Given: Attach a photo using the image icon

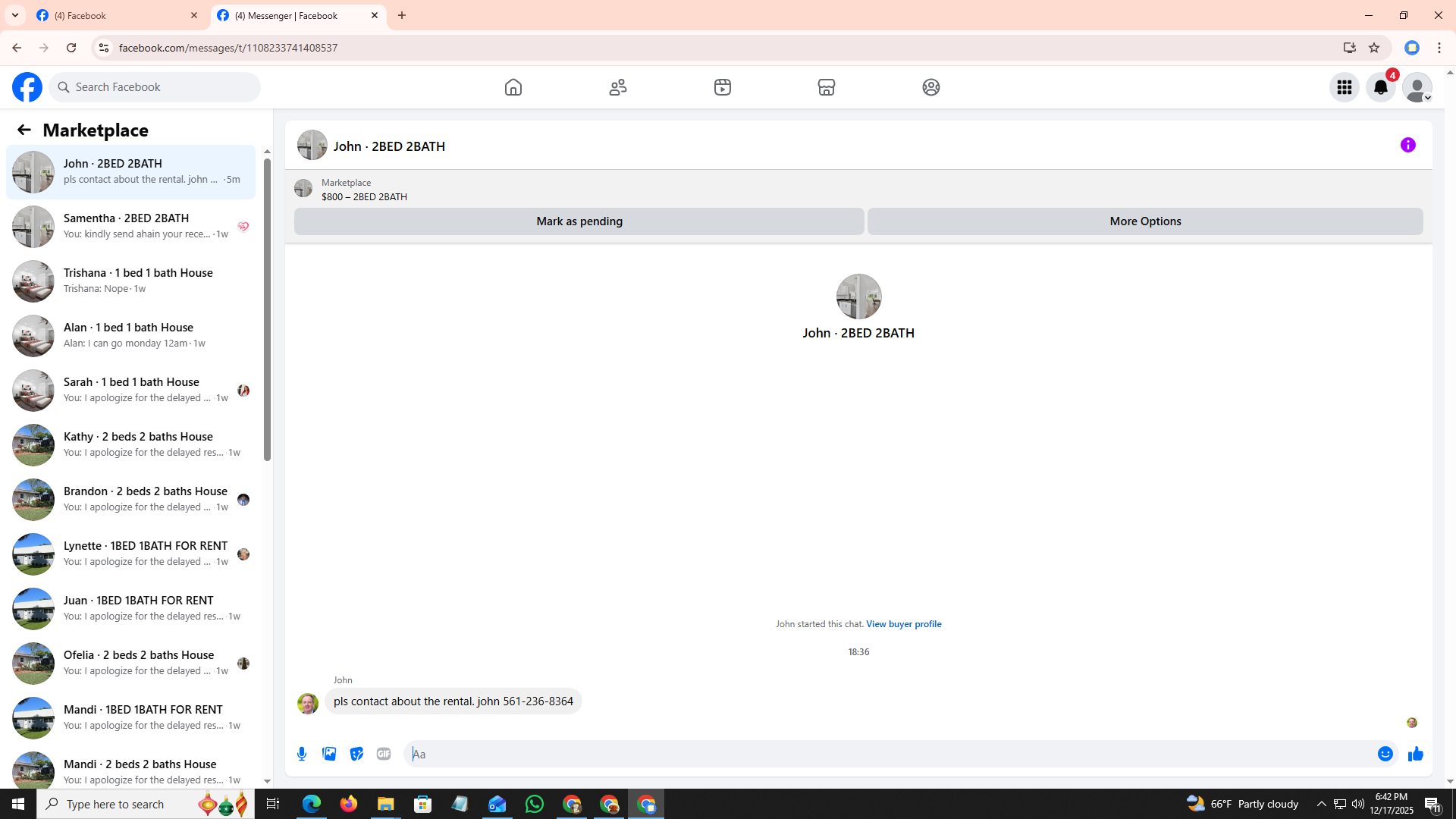Looking at the screenshot, I should (x=329, y=754).
